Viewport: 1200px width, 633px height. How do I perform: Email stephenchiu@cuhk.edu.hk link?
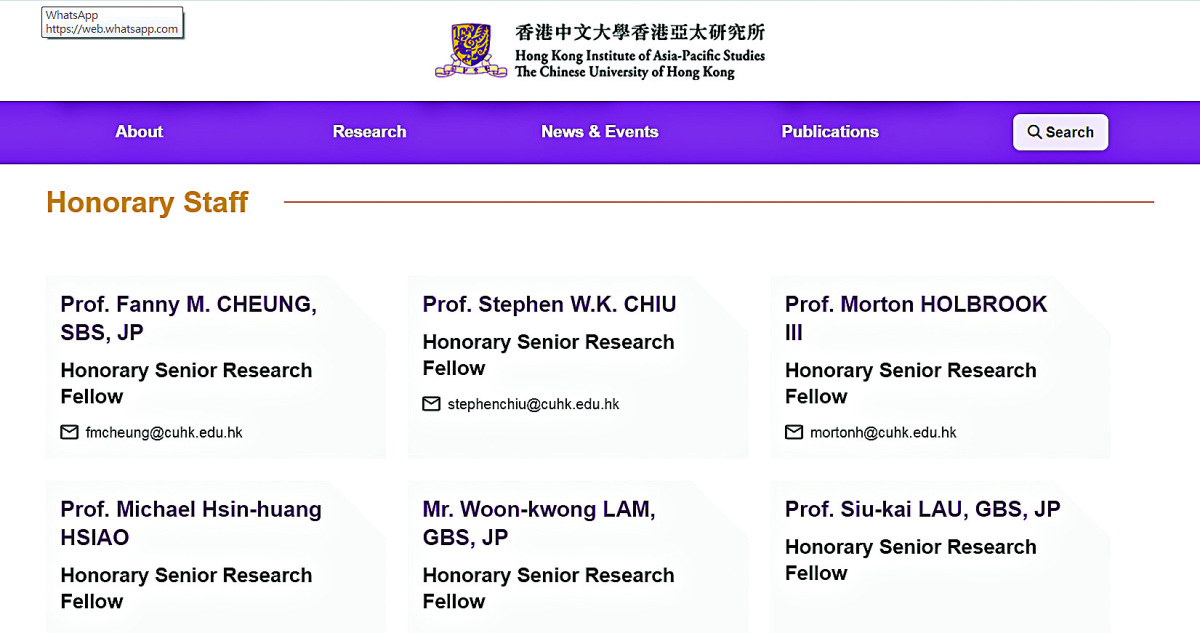pos(534,405)
